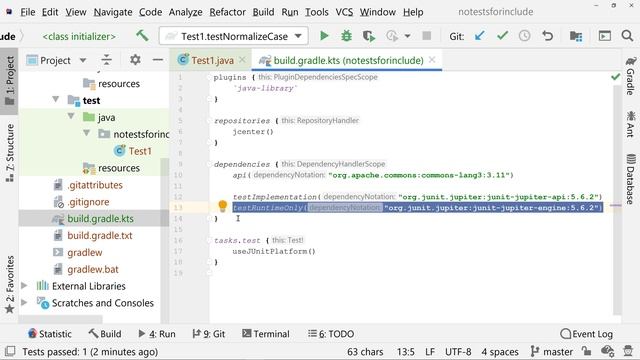Open Search Everywhere magnifier icon
This screenshot has width=640, height=360.
[x=627, y=36]
